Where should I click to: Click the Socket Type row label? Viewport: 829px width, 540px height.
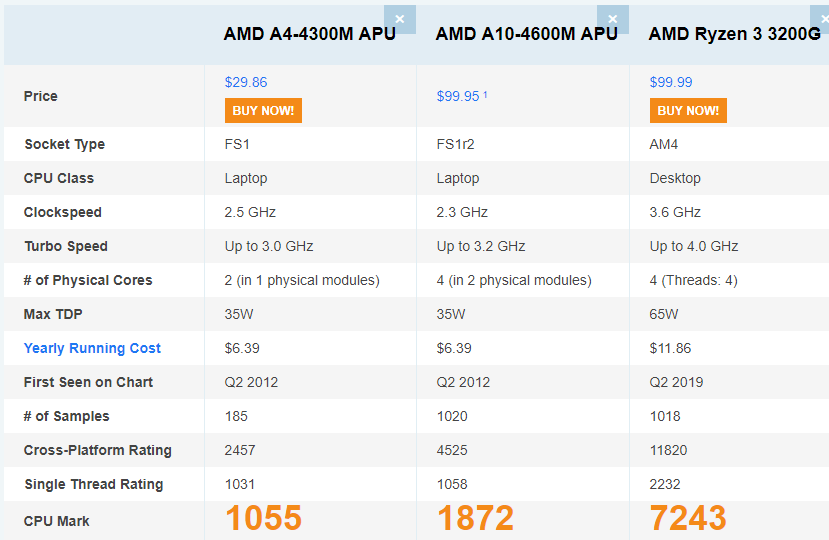[x=65, y=144]
